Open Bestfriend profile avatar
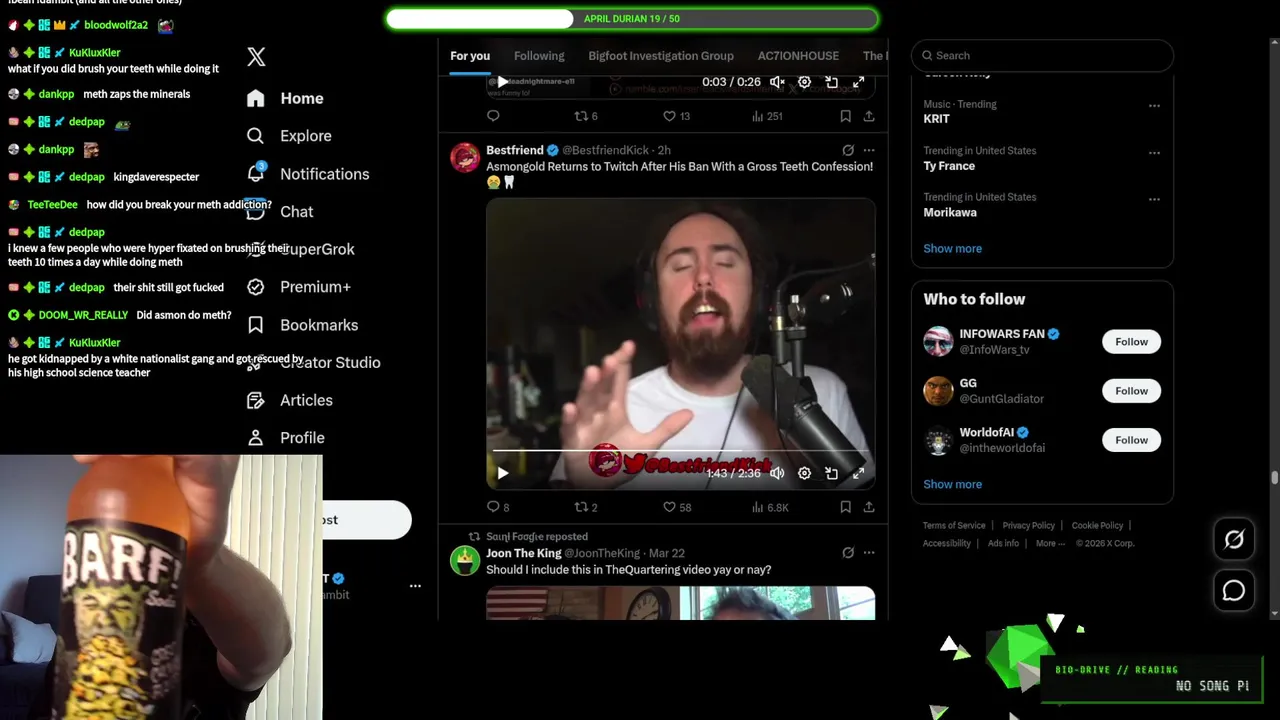1280x720 pixels. tap(465, 158)
